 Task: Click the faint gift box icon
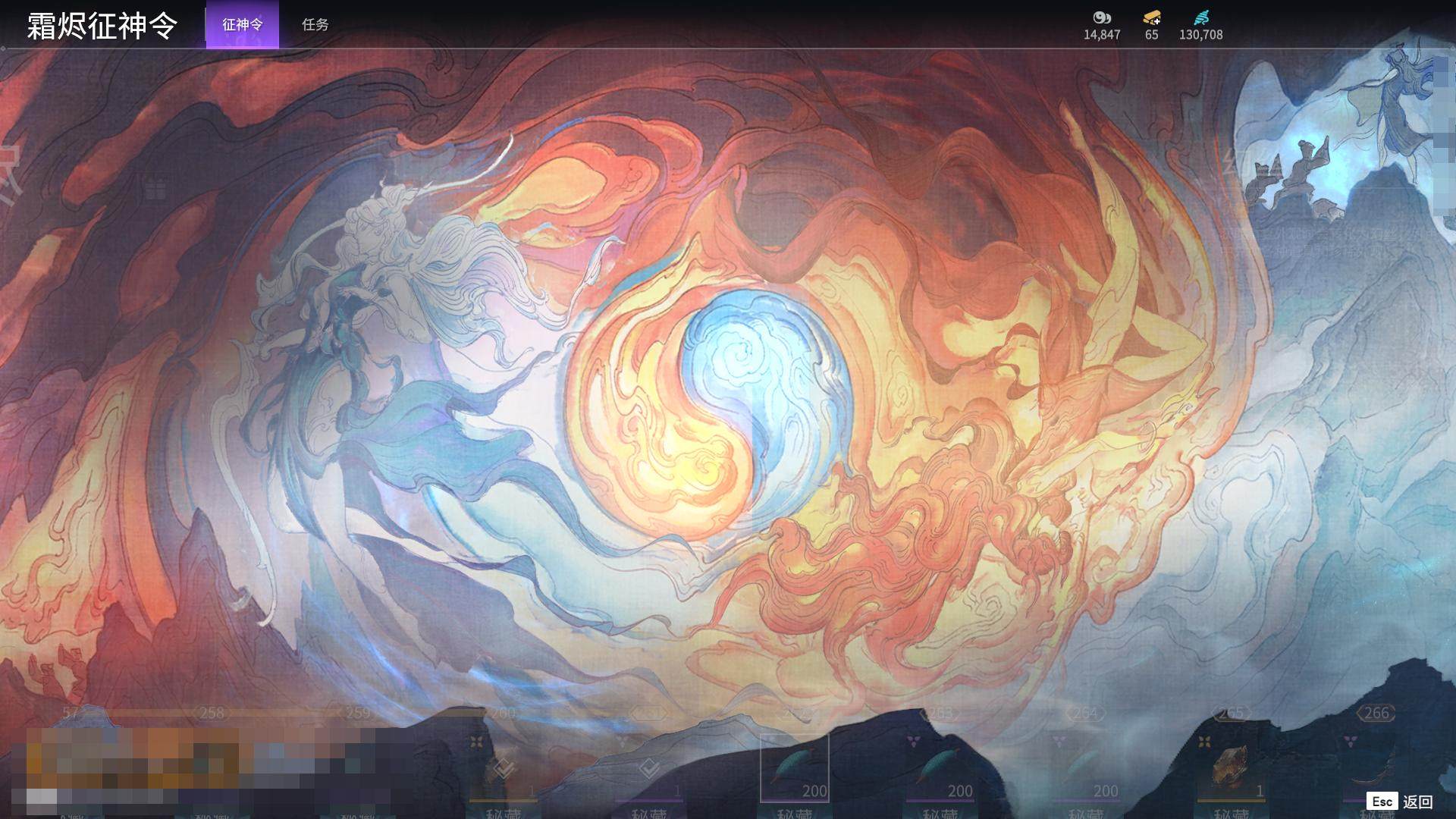point(155,188)
